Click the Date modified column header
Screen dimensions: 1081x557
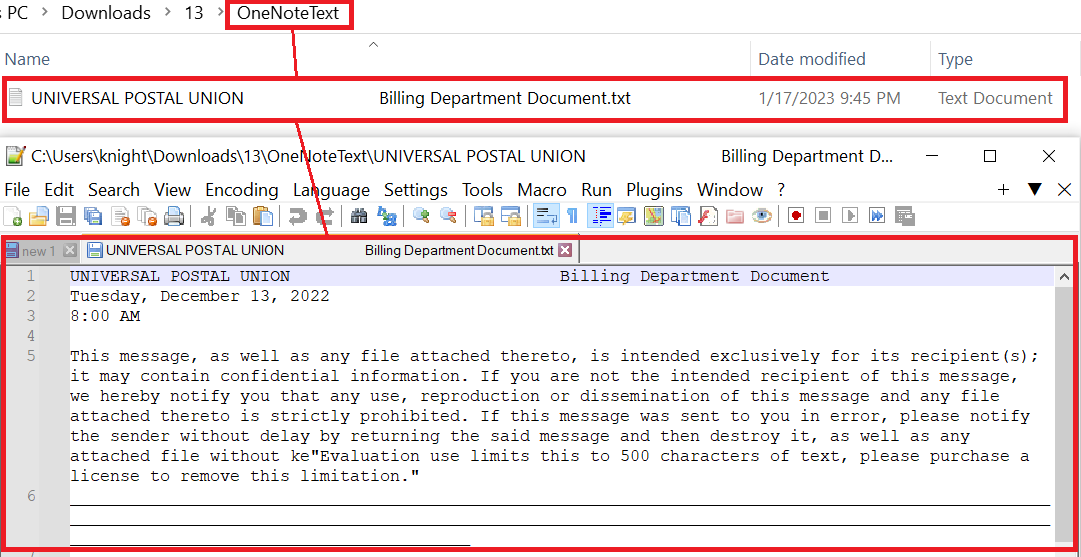[x=811, y=60]
